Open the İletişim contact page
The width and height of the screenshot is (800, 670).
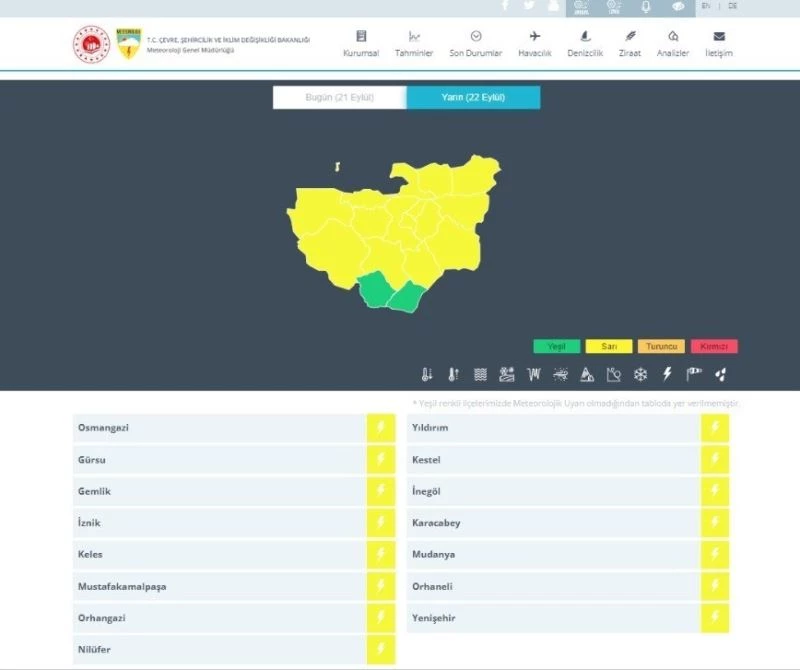pos(718,43)
